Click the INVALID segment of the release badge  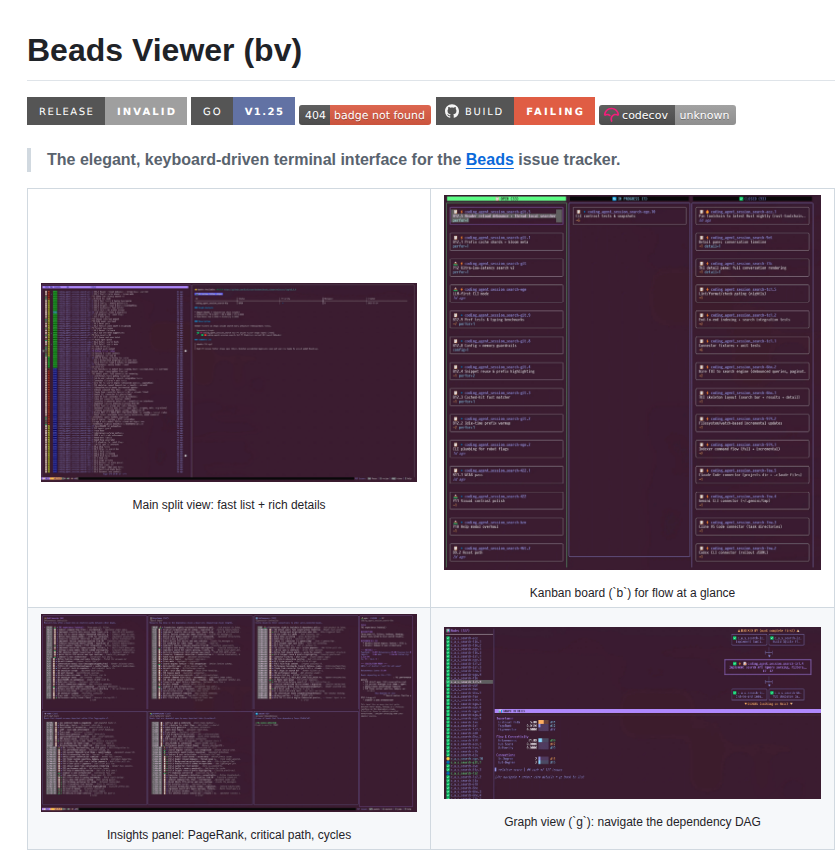146,111
